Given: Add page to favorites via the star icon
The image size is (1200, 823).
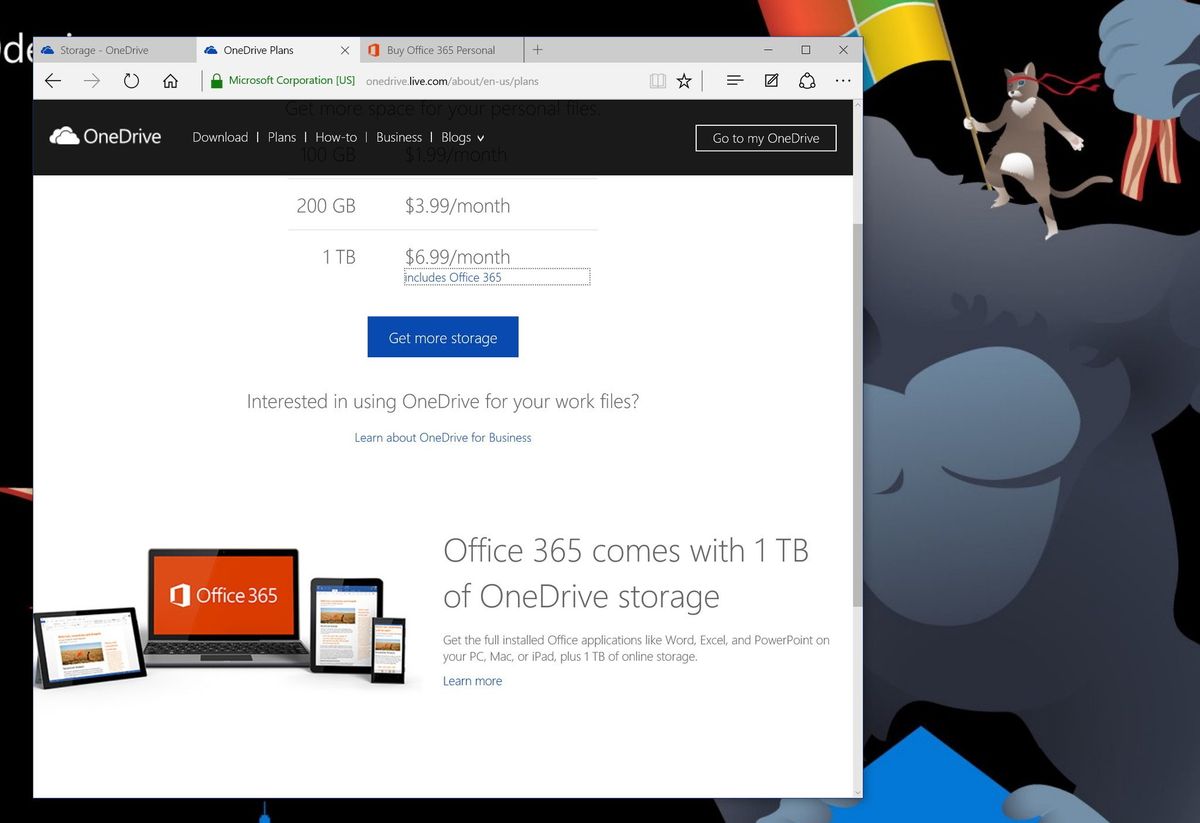Looking at the screenshot, I should coord(684,81).
